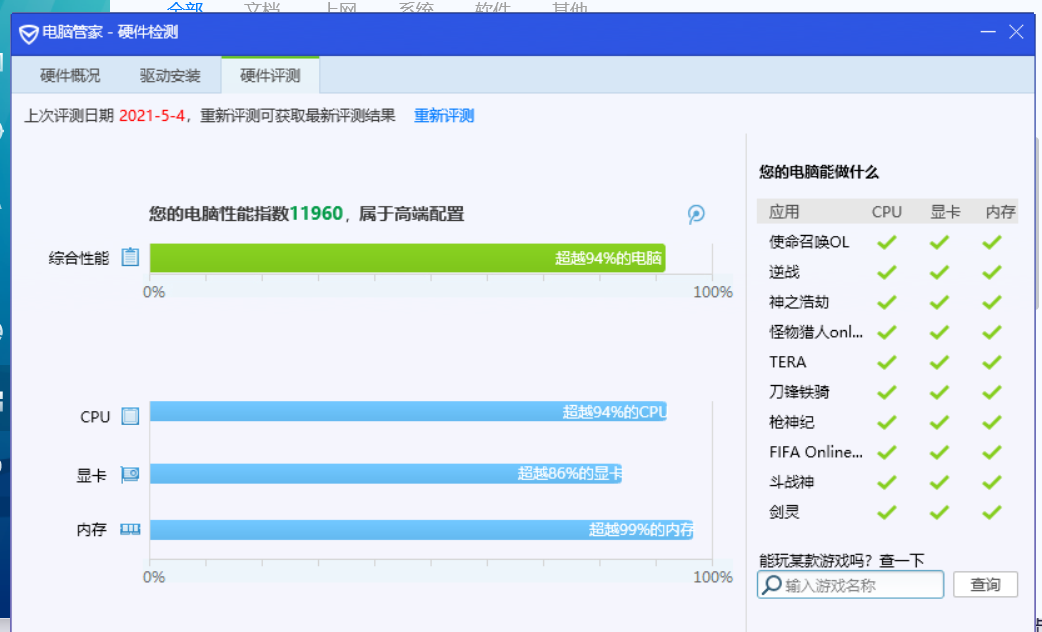Click the CPU chip icon
Image resolution: width=1042 pixels, height=632 pixels.
130,417
